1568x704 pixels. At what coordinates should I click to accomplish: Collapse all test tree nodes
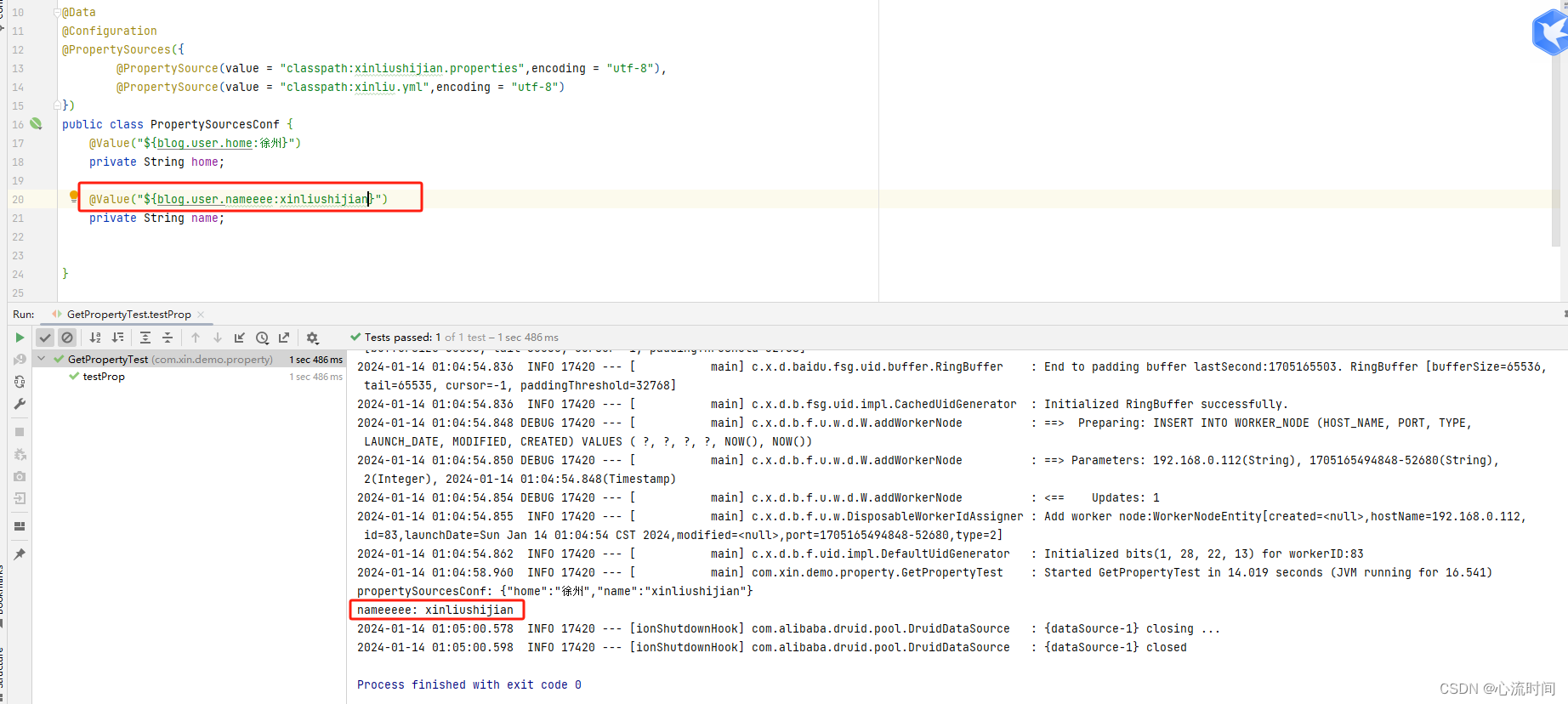168,338
